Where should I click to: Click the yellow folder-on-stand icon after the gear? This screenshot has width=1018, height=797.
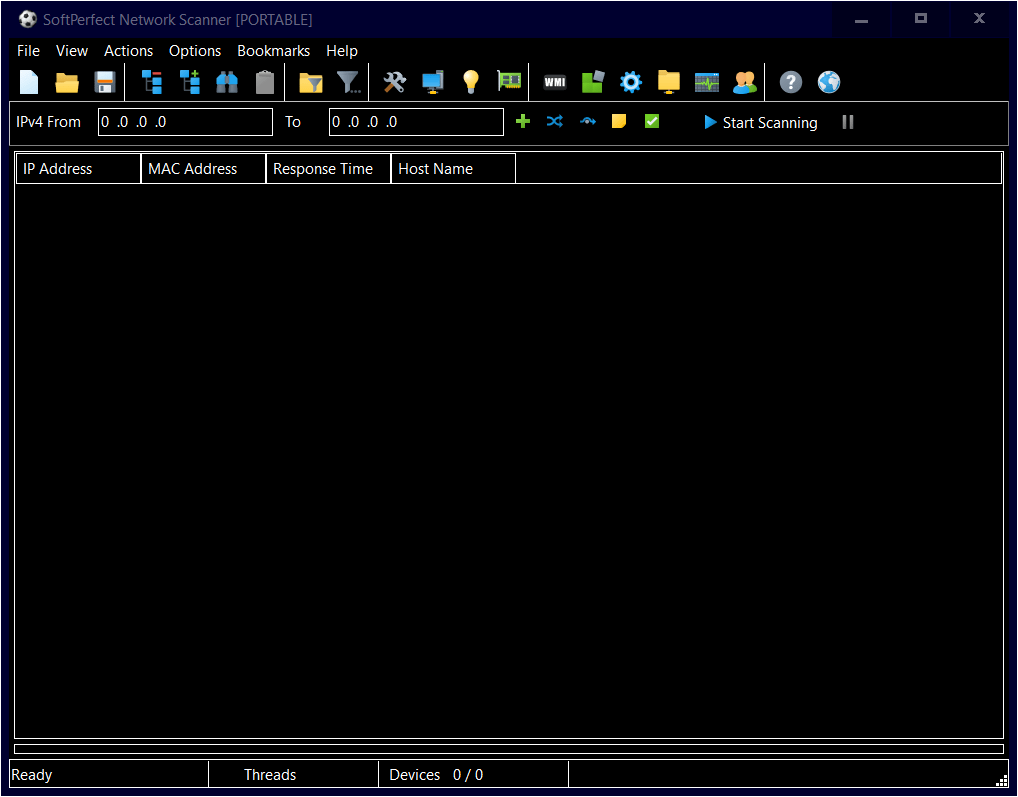(669, 82)
